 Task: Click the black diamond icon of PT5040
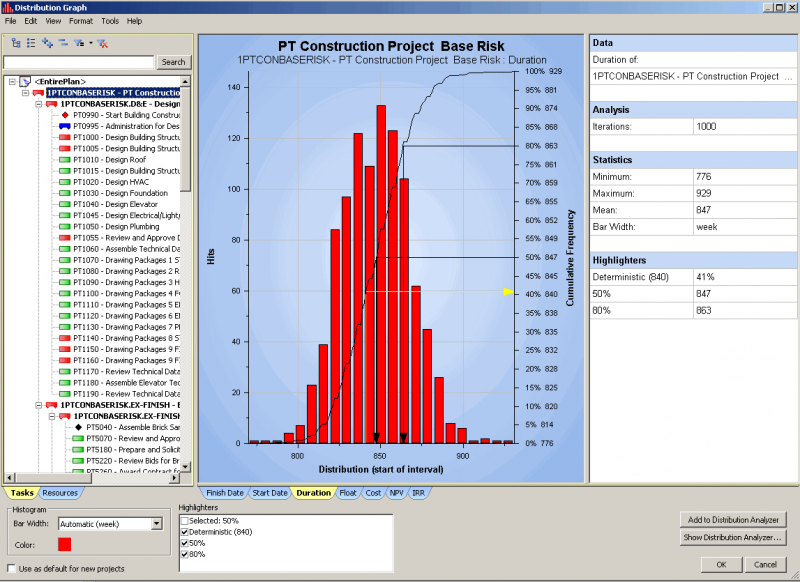tap(78, 427)
